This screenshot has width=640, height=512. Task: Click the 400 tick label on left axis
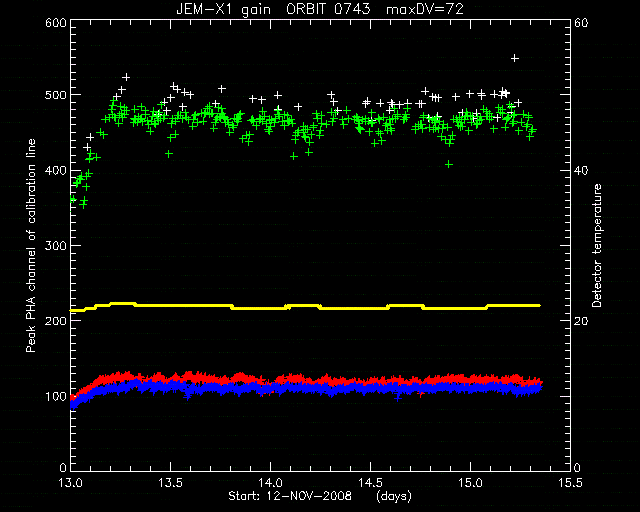pos(56,170)
